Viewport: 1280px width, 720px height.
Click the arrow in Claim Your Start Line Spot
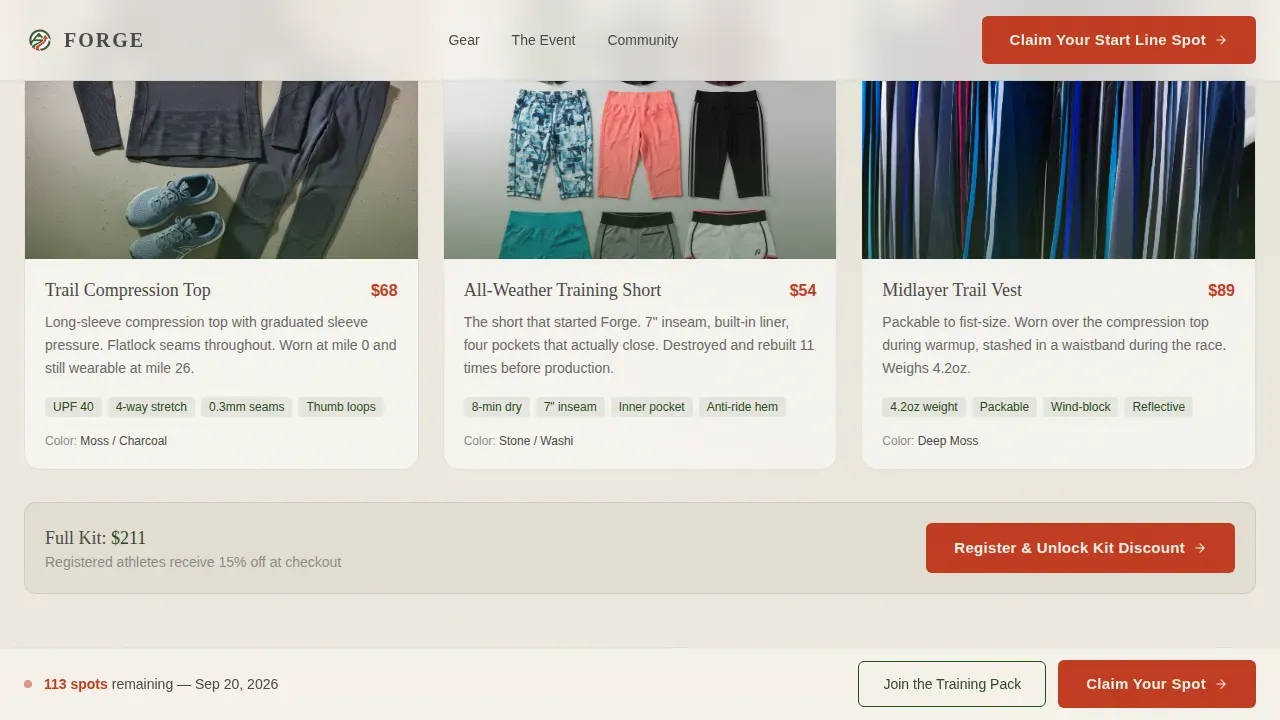1221,40
